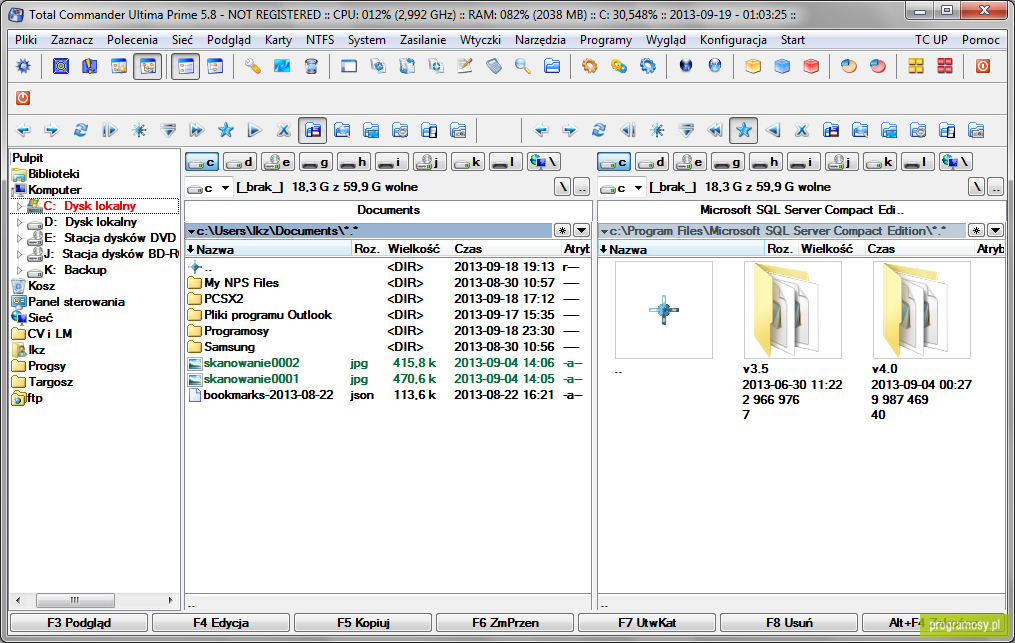Click the right panel refresh icon

pyautogui.click(x=599, y=131)
